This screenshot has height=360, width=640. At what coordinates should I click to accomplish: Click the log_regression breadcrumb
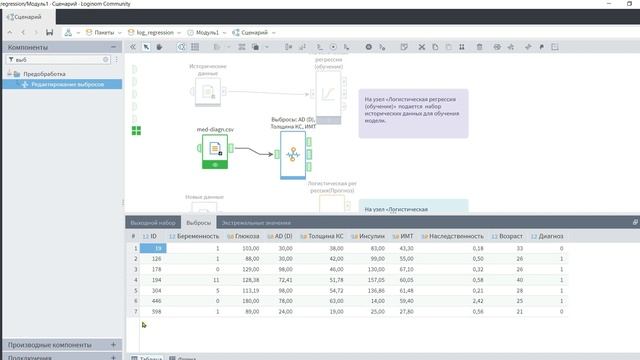[x=151, y=32]
